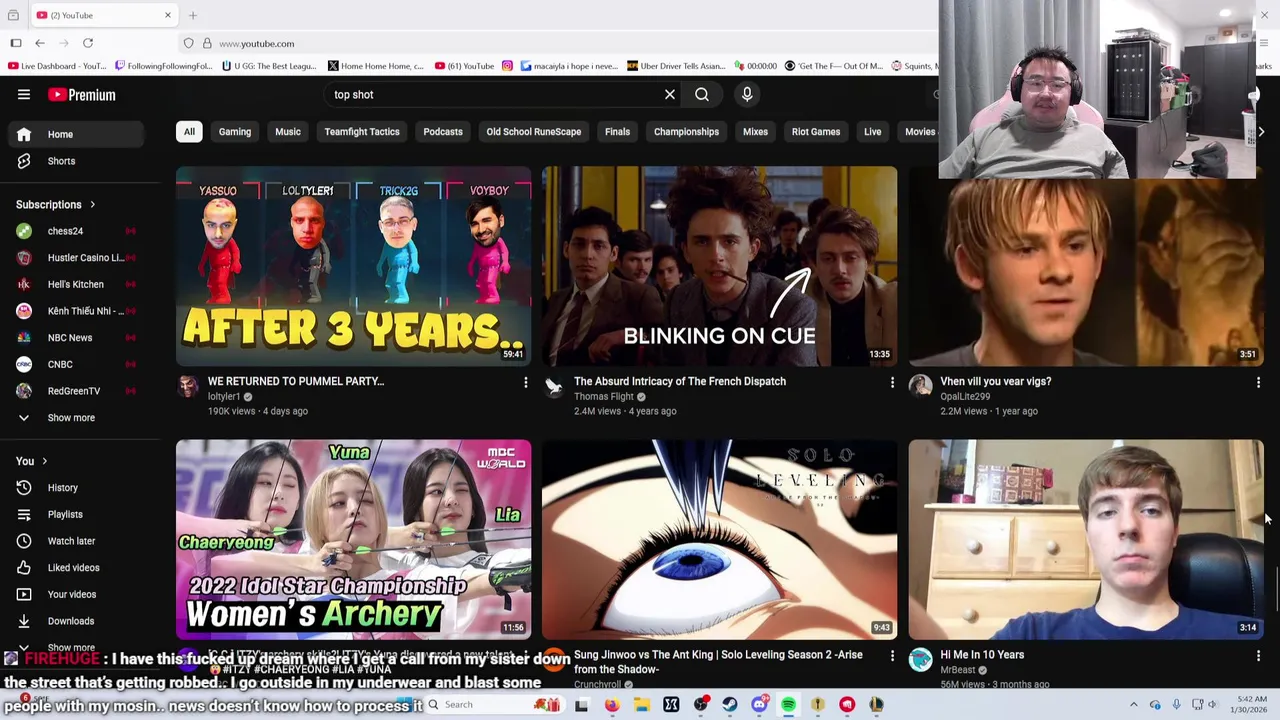Open the 'WE RETURNED TO PUMMEL PARTY' title
1280x720 pixels.
296,381
